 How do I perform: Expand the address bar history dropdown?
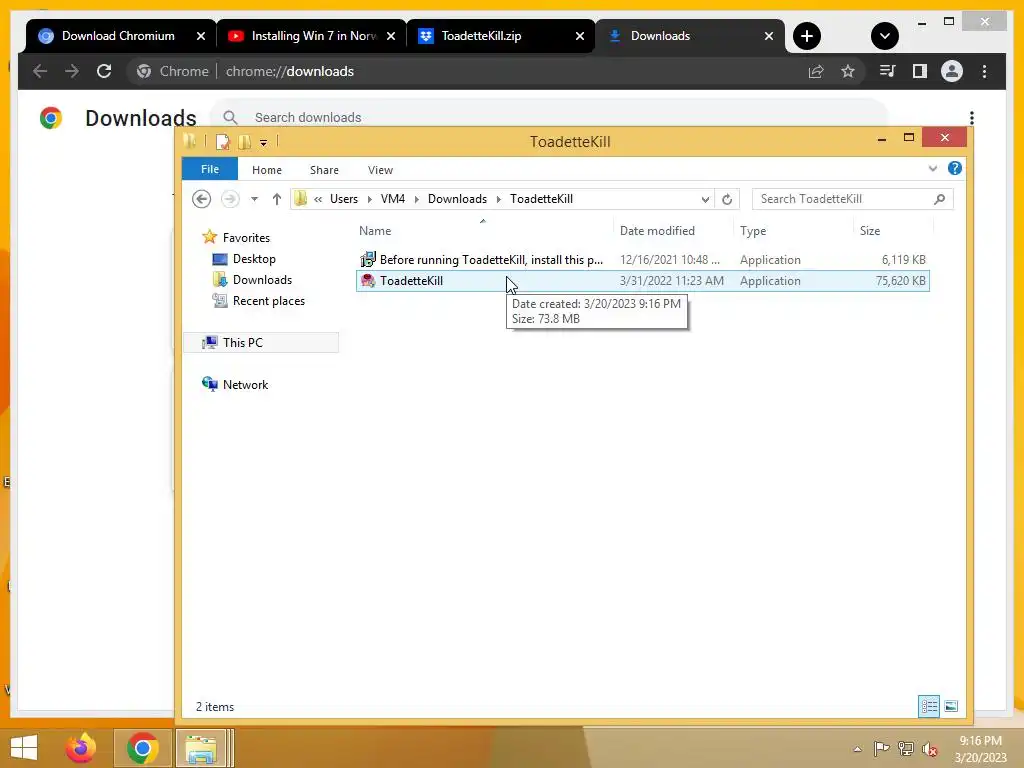click(x=705, y=199)
